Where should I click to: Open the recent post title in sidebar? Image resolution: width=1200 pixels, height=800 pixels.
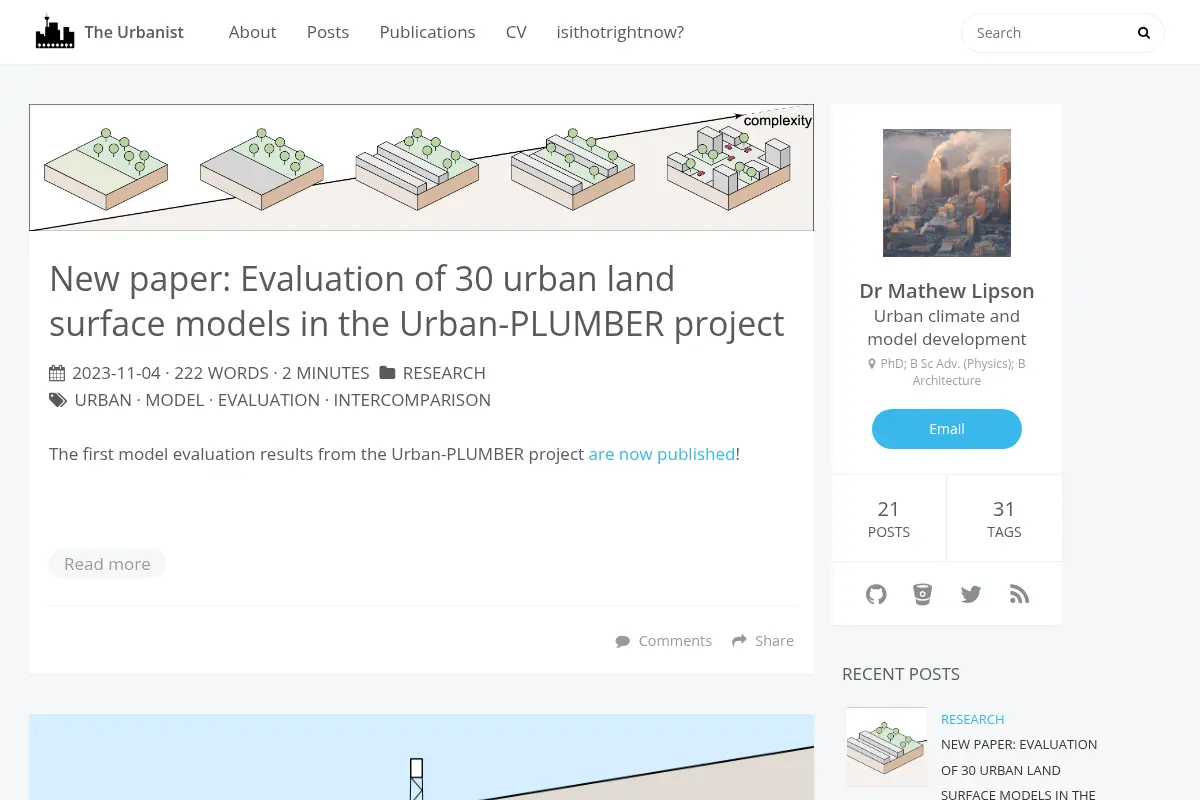[1019, 770]
